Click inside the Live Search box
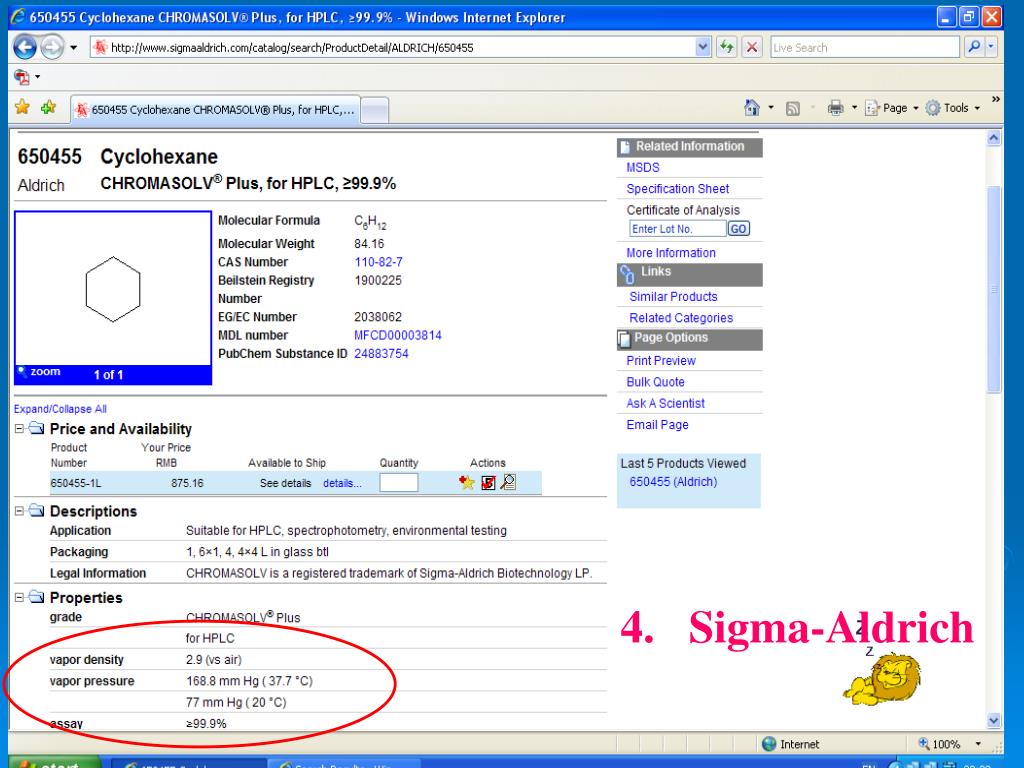 (864, 47)
